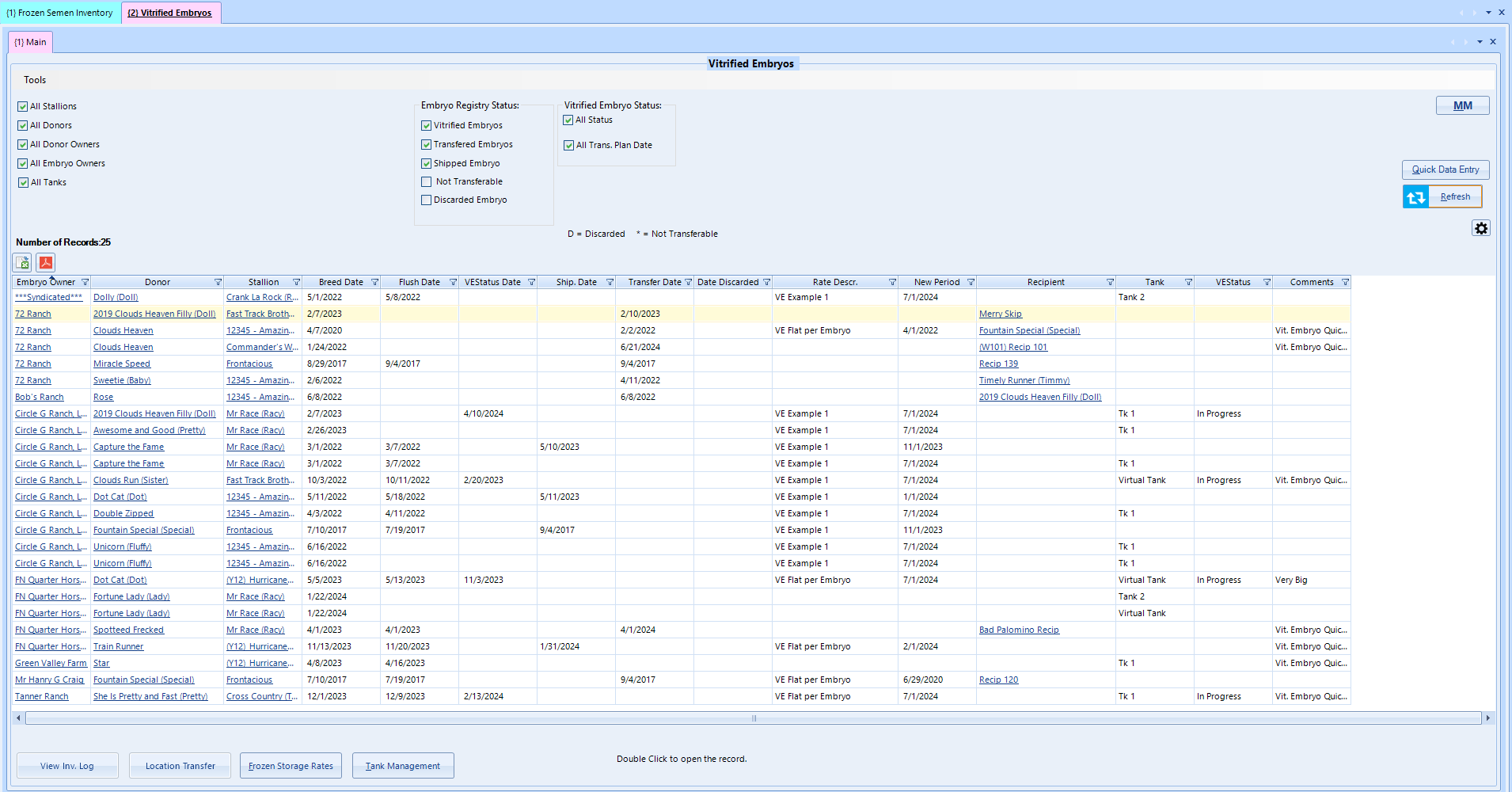Select the Main tab

click(31, 42)
